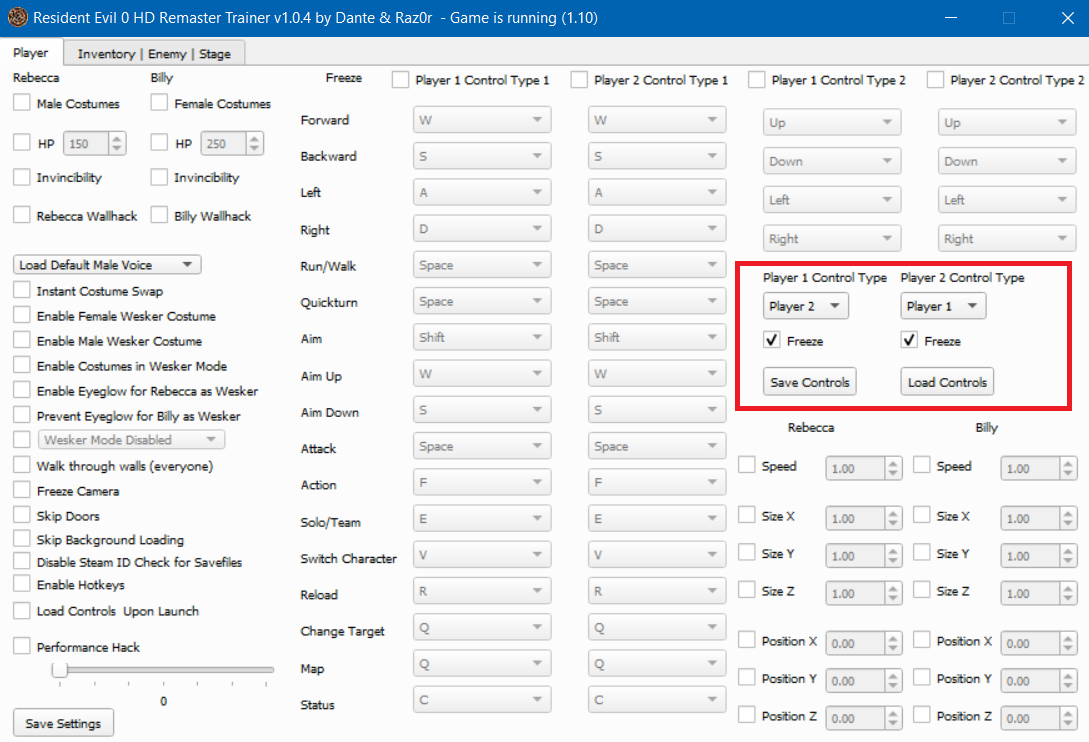Click the Save Settings button
This screenshot has width=1089, height=742.
[63, 723]
